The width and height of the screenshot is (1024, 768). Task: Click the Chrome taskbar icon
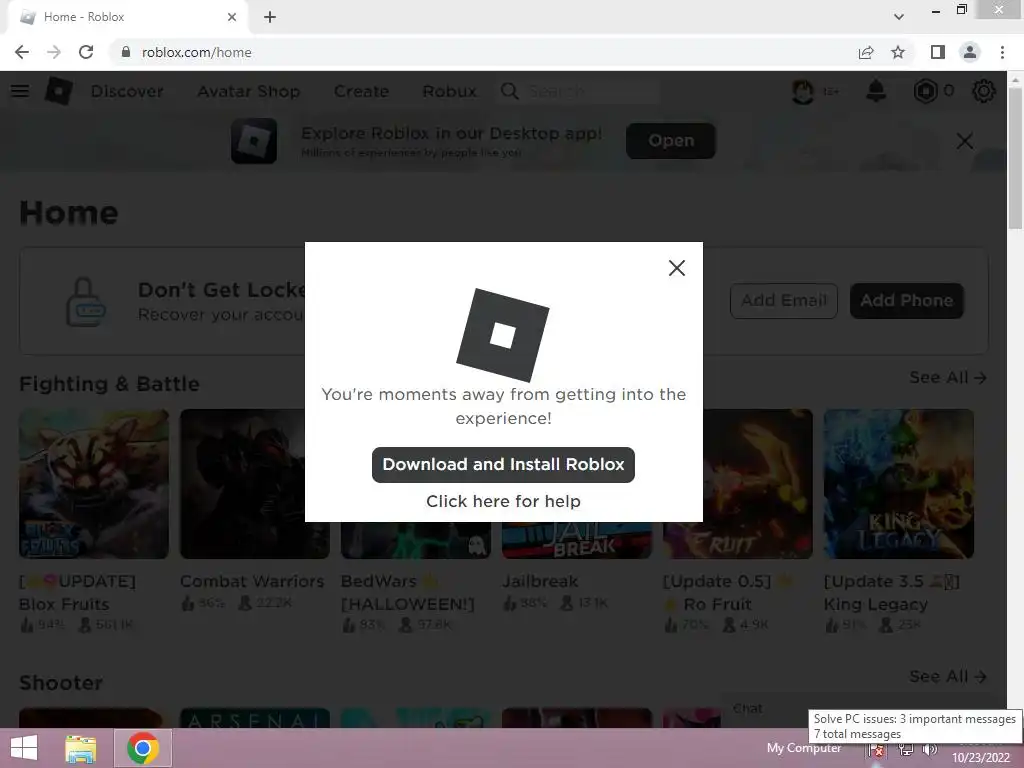click(143, 748)
